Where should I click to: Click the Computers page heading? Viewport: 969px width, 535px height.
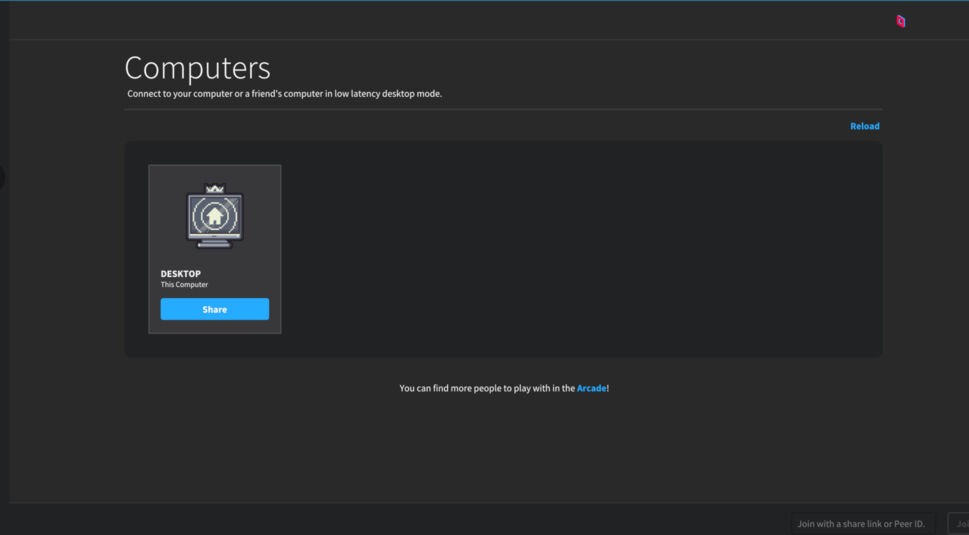point(197,68)
